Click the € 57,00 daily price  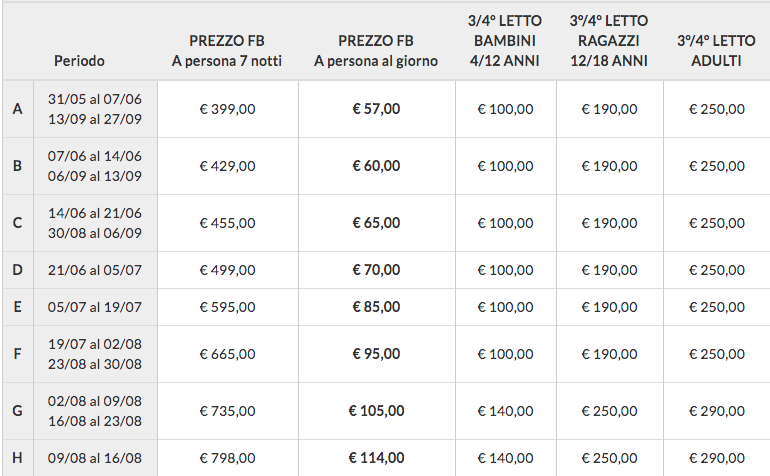point(376,109)
